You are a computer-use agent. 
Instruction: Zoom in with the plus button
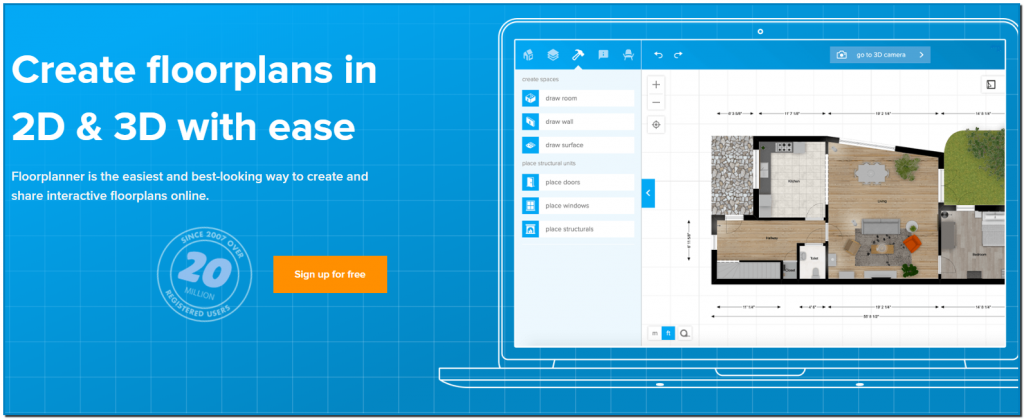(x=656, y=85)
